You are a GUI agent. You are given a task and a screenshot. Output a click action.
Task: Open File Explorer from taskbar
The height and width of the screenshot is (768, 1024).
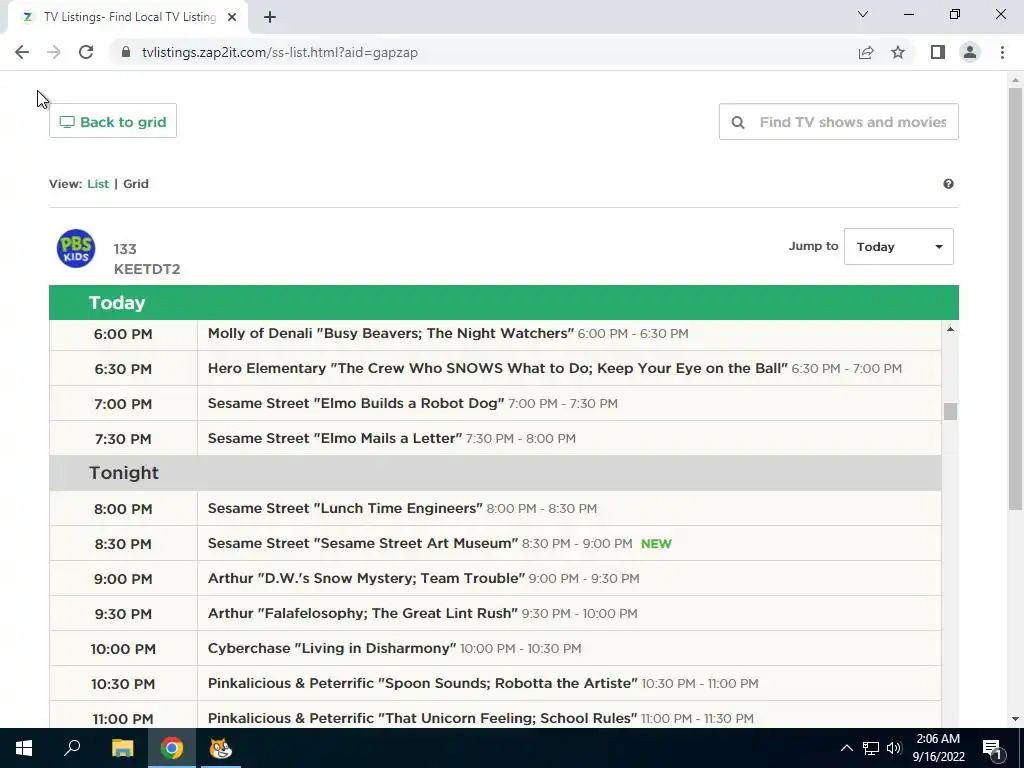tap(122, 748)
